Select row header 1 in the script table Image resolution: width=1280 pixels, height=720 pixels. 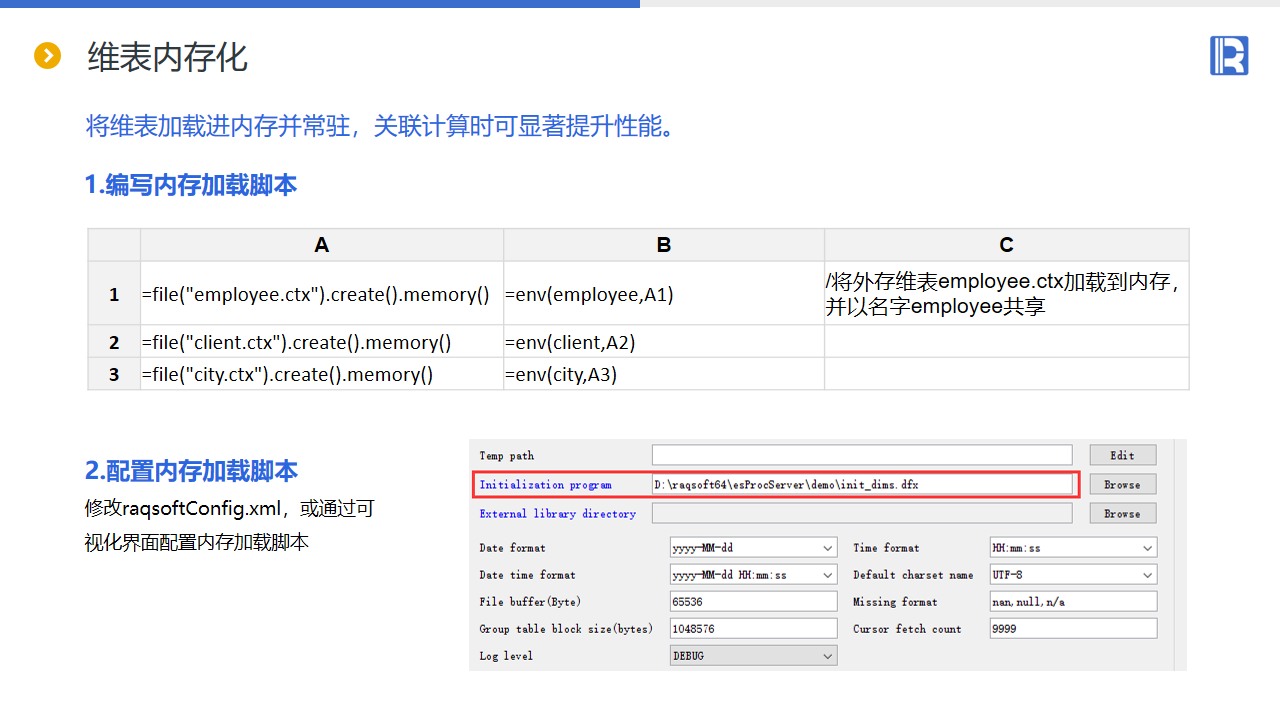(x=114, y=294)
